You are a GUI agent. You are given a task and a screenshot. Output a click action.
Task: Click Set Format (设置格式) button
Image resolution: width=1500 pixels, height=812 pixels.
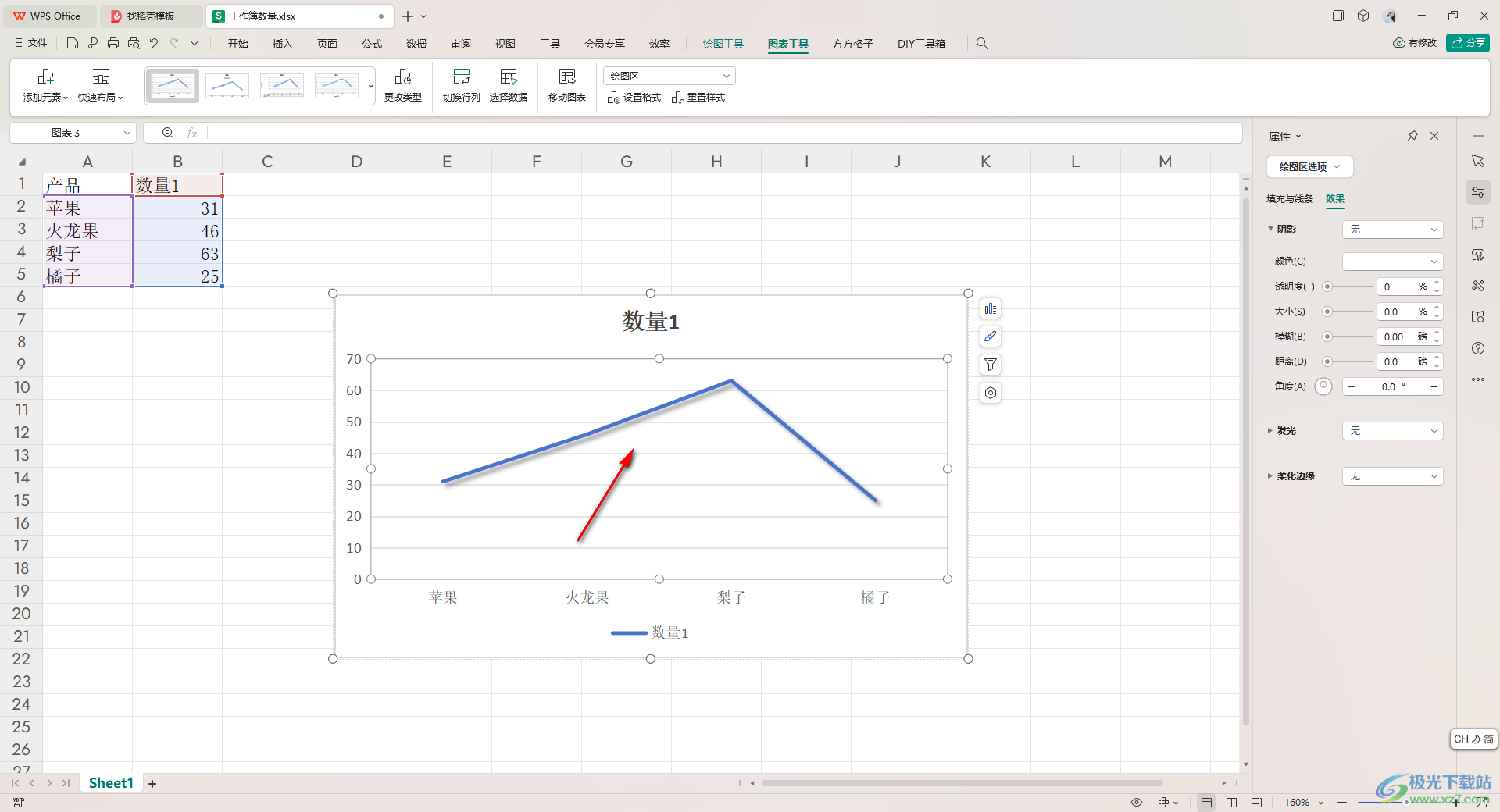click(634, 98)
